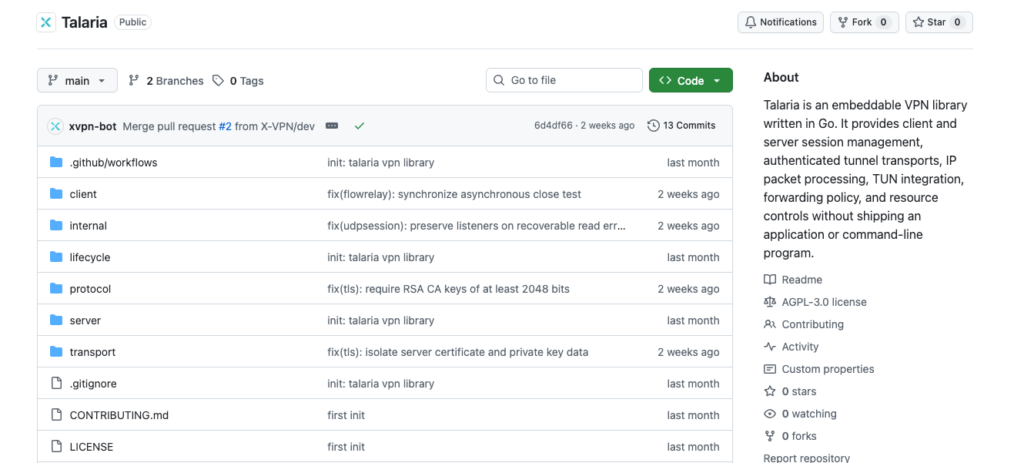Open the transport folder

pyautogui.click(x=92, y=352)
